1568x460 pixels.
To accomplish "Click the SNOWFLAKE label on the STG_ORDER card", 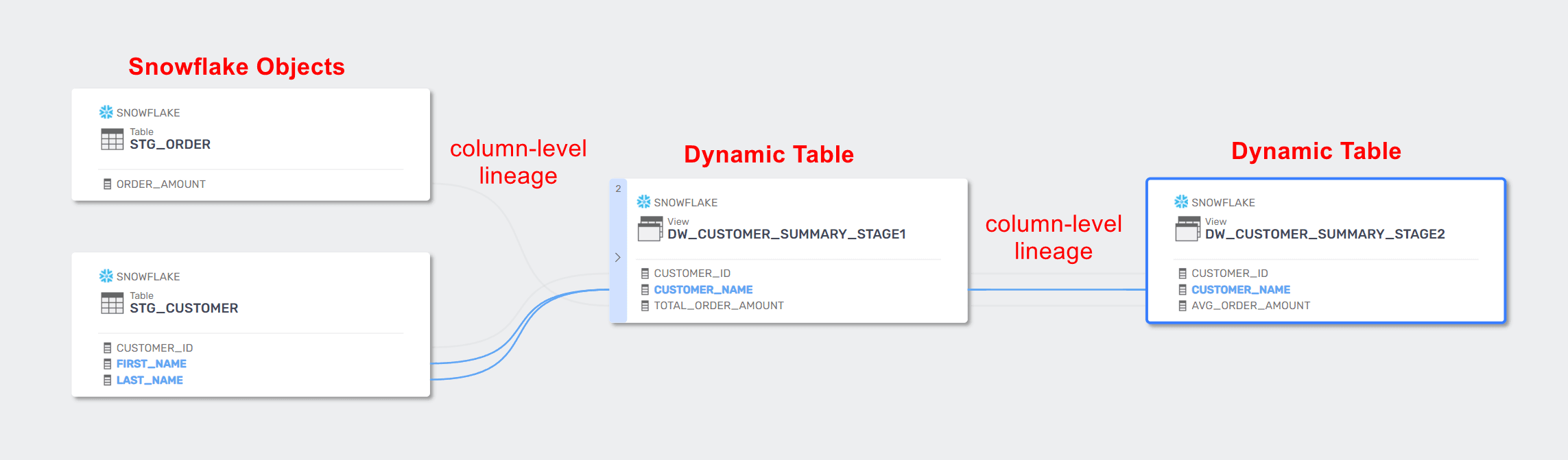I will point(148,113).
